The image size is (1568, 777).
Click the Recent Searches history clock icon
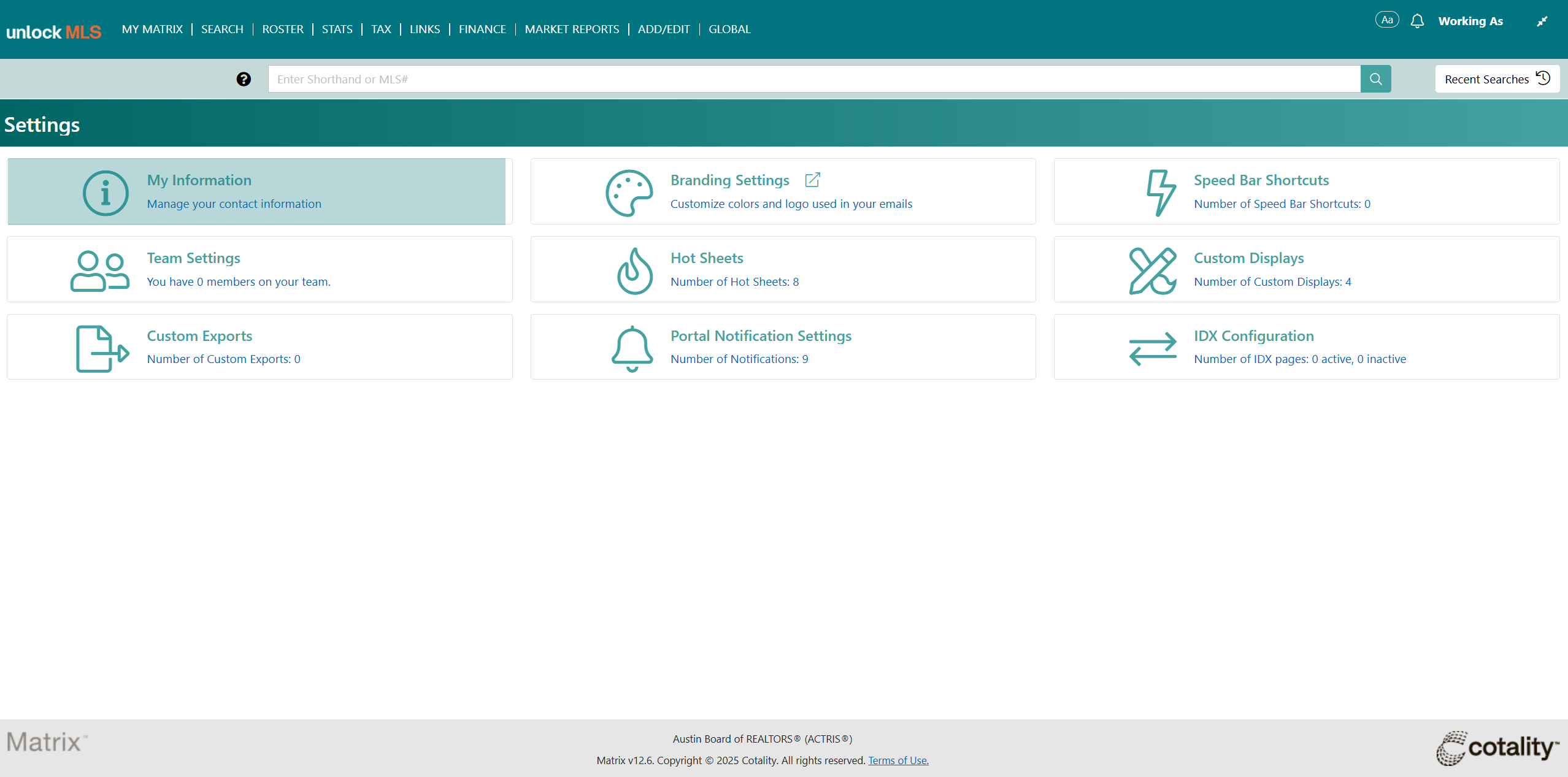(x=1543, y=78)
